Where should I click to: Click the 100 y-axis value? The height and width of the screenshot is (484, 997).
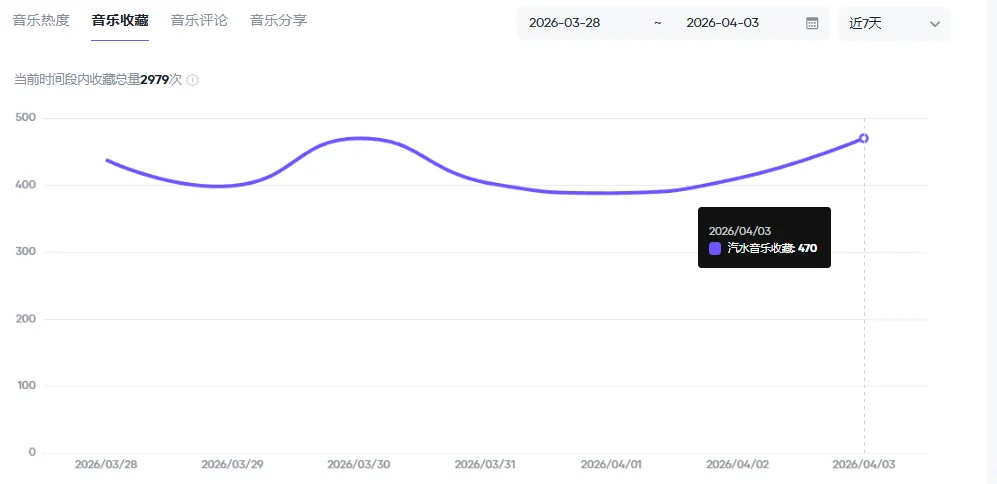pyautogui.click(x=25, y=385)
